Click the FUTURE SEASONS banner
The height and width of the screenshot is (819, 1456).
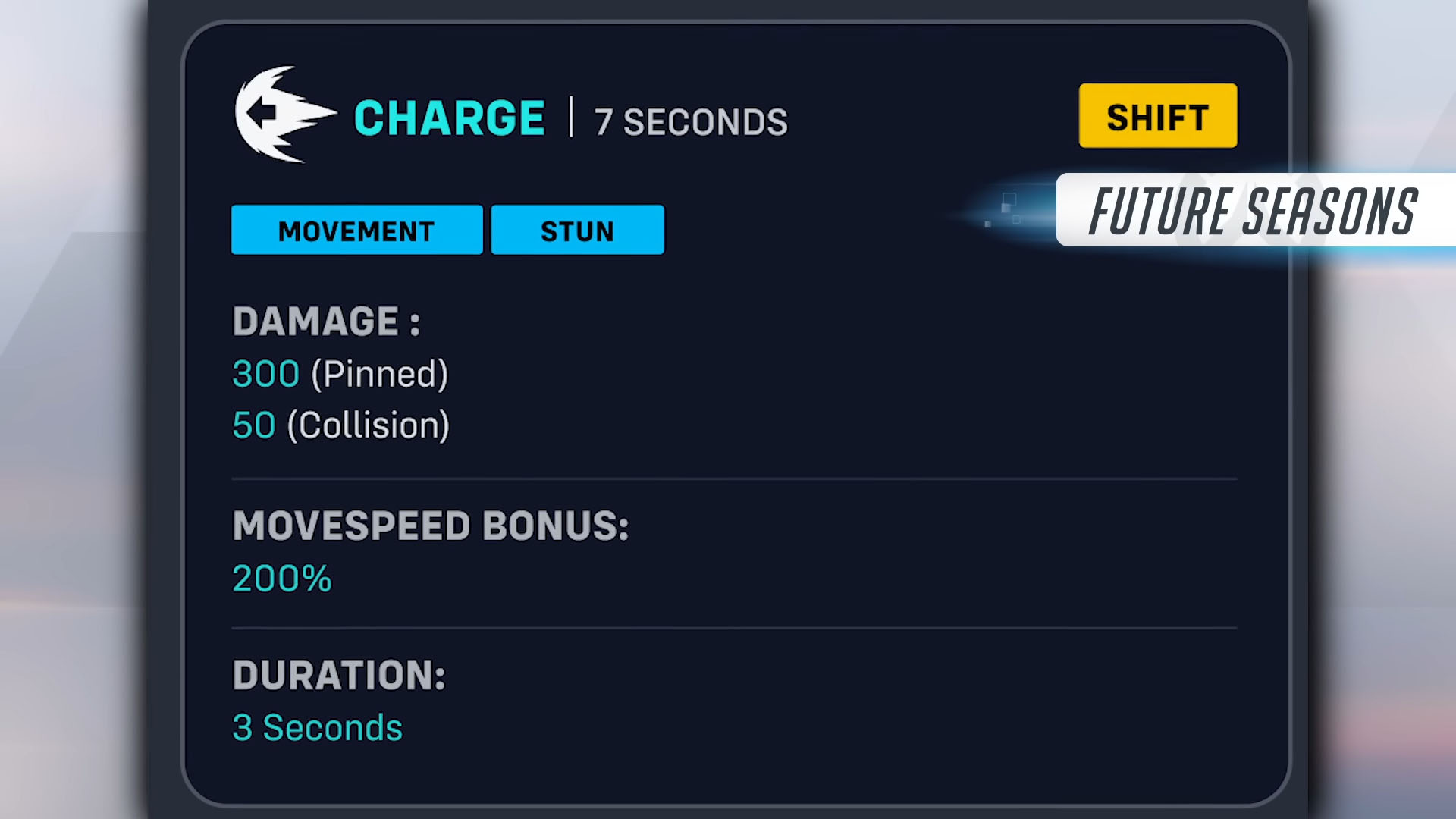[1253, 211]
